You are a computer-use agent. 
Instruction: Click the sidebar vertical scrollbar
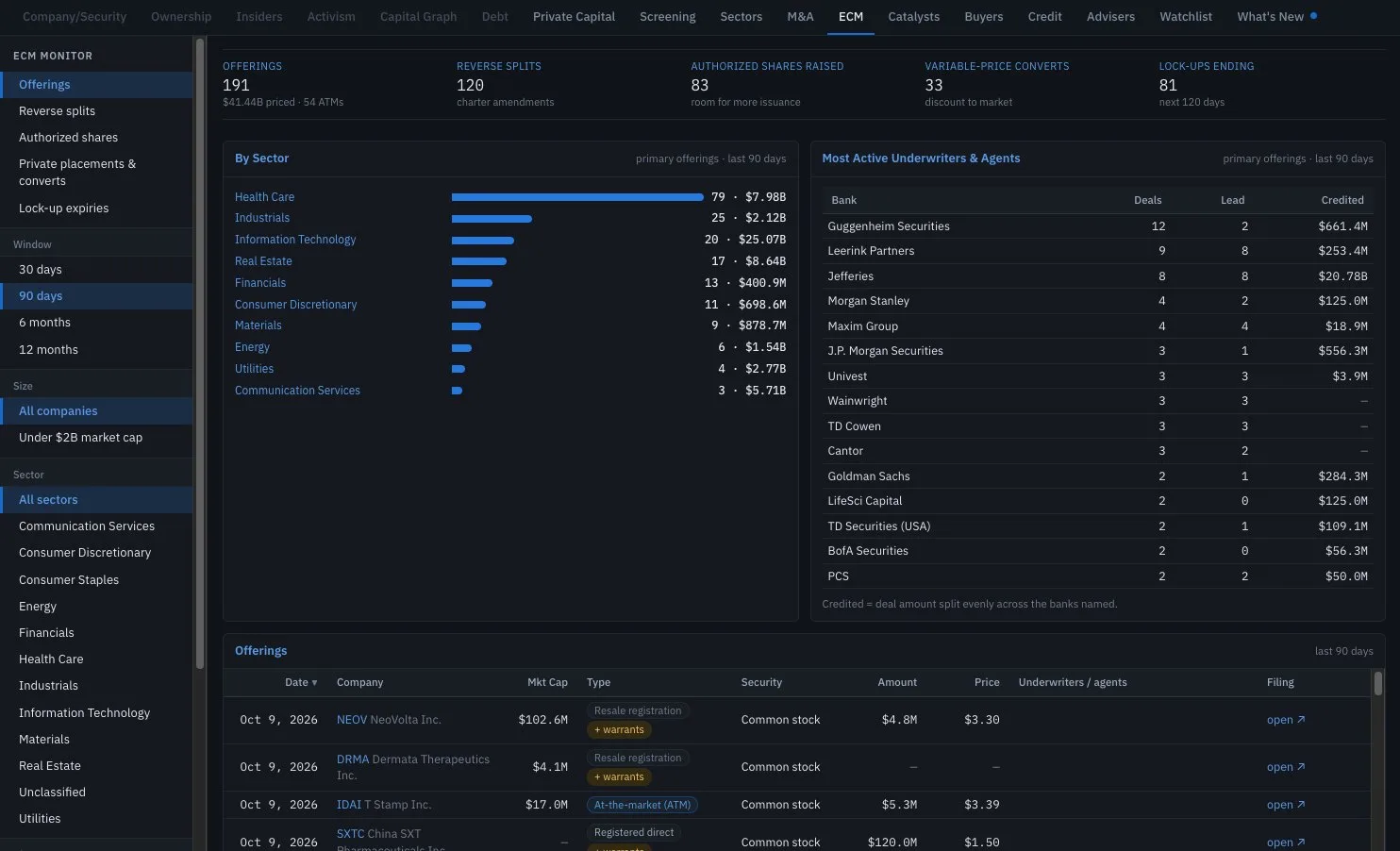point(199,354)
